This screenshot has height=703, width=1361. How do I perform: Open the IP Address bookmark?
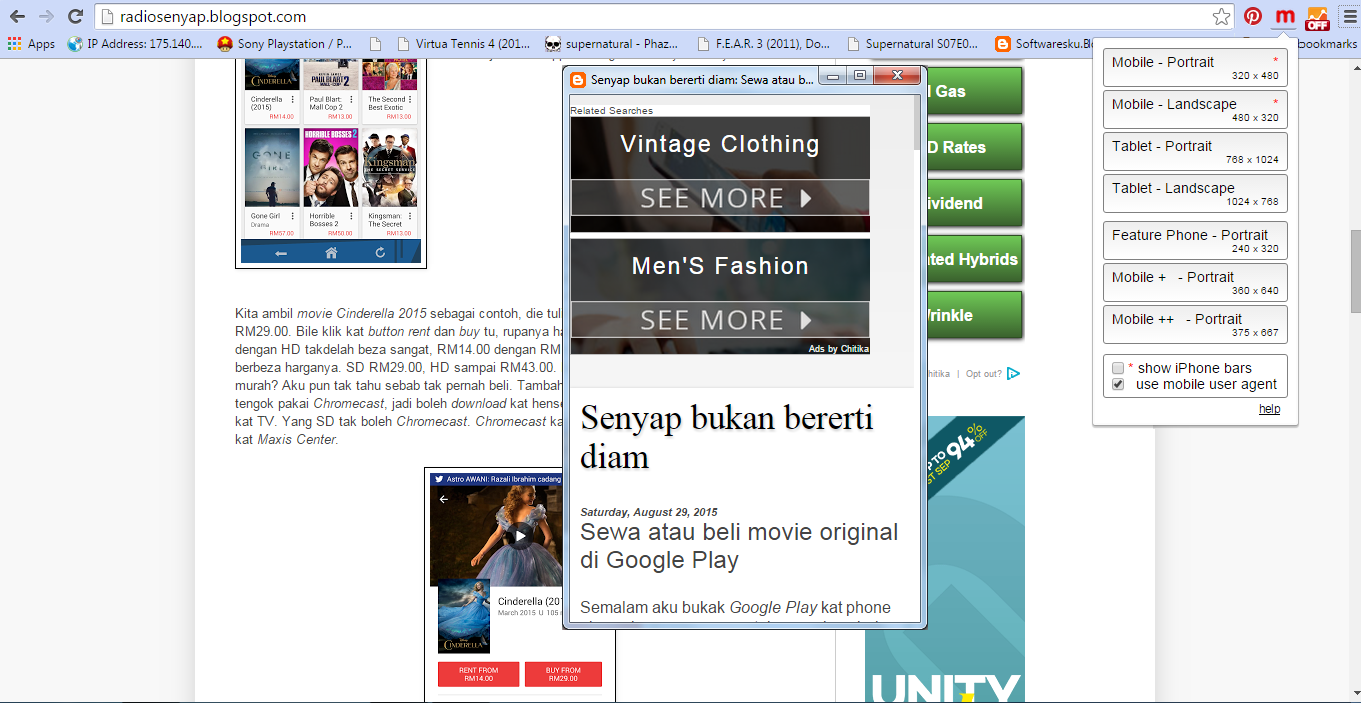tap(135, 44)
